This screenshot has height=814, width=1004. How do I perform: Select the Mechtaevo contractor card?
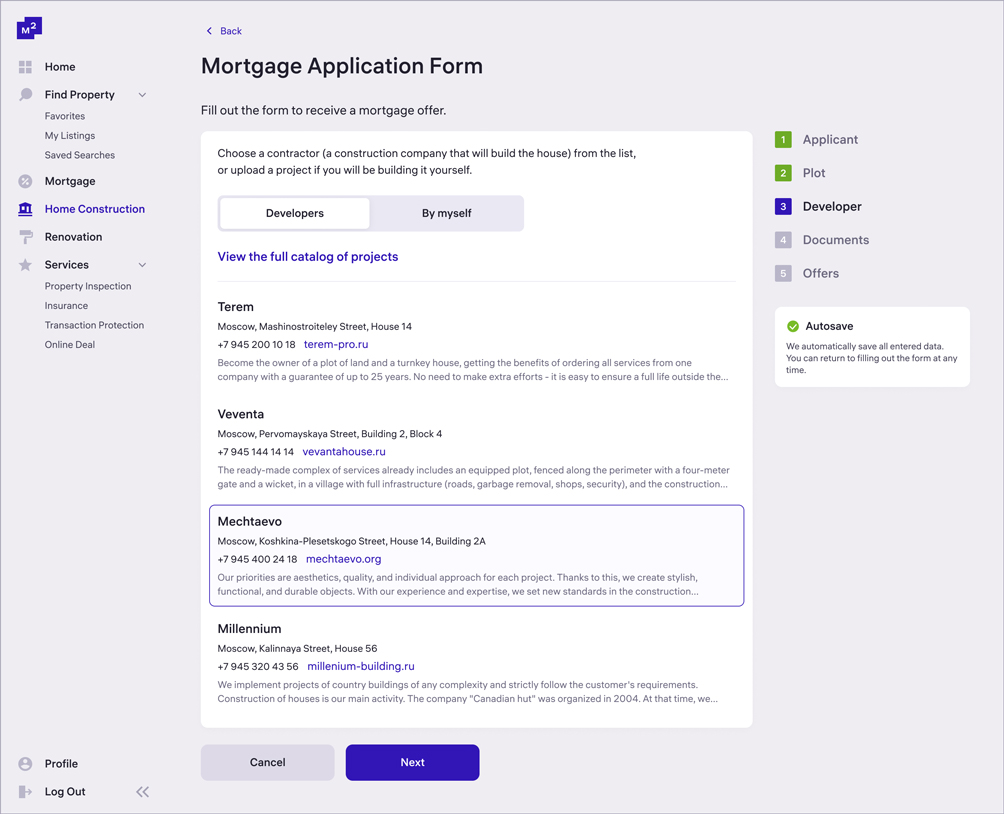click(476, 555)
